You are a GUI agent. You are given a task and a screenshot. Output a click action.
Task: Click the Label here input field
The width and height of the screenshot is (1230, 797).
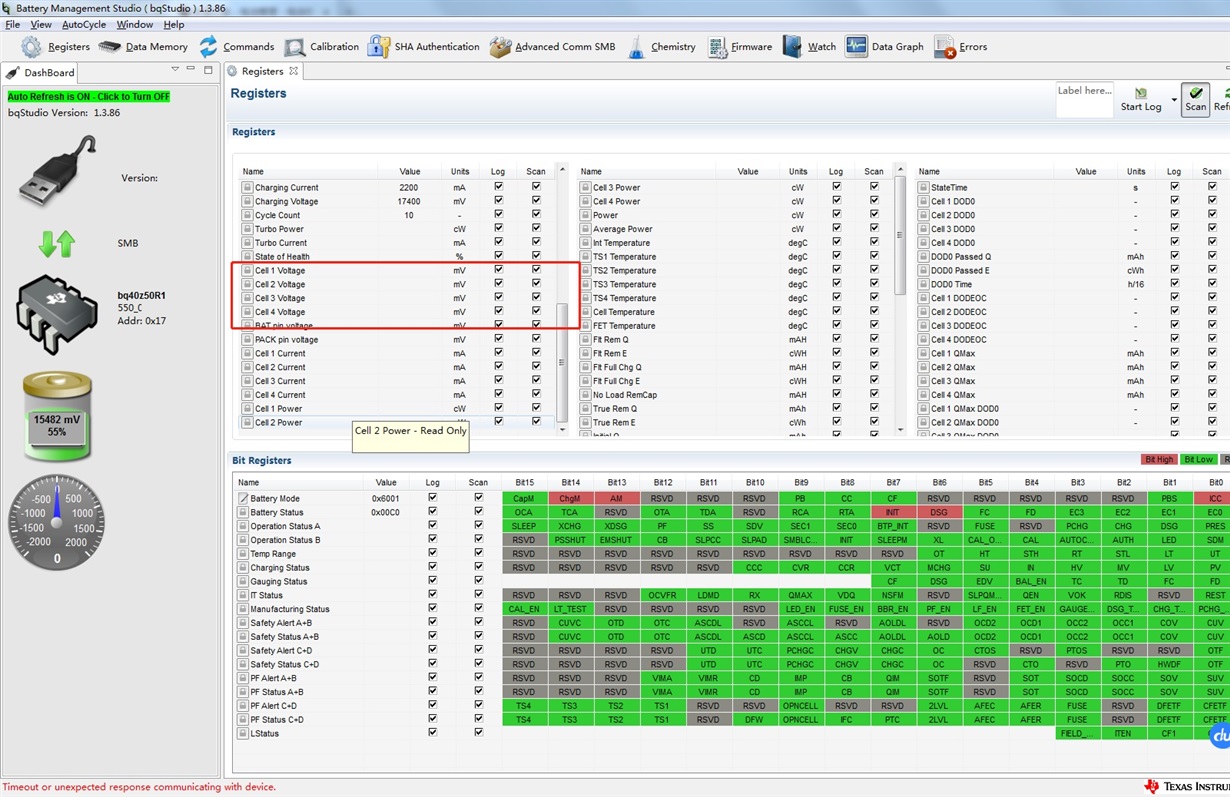(x=1084, y=99)
